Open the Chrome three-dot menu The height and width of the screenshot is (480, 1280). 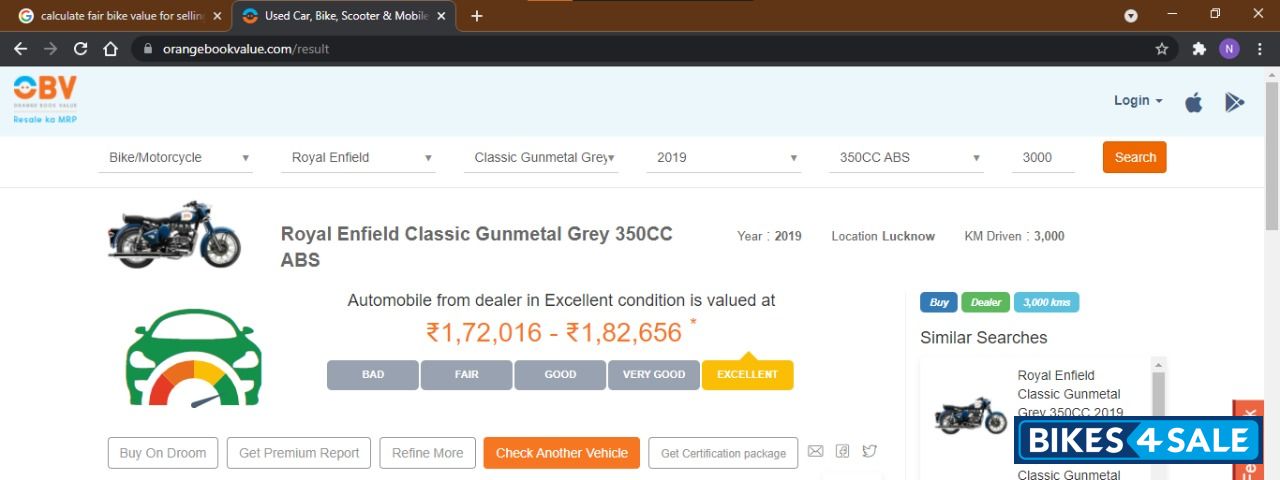coord(1259,49)
